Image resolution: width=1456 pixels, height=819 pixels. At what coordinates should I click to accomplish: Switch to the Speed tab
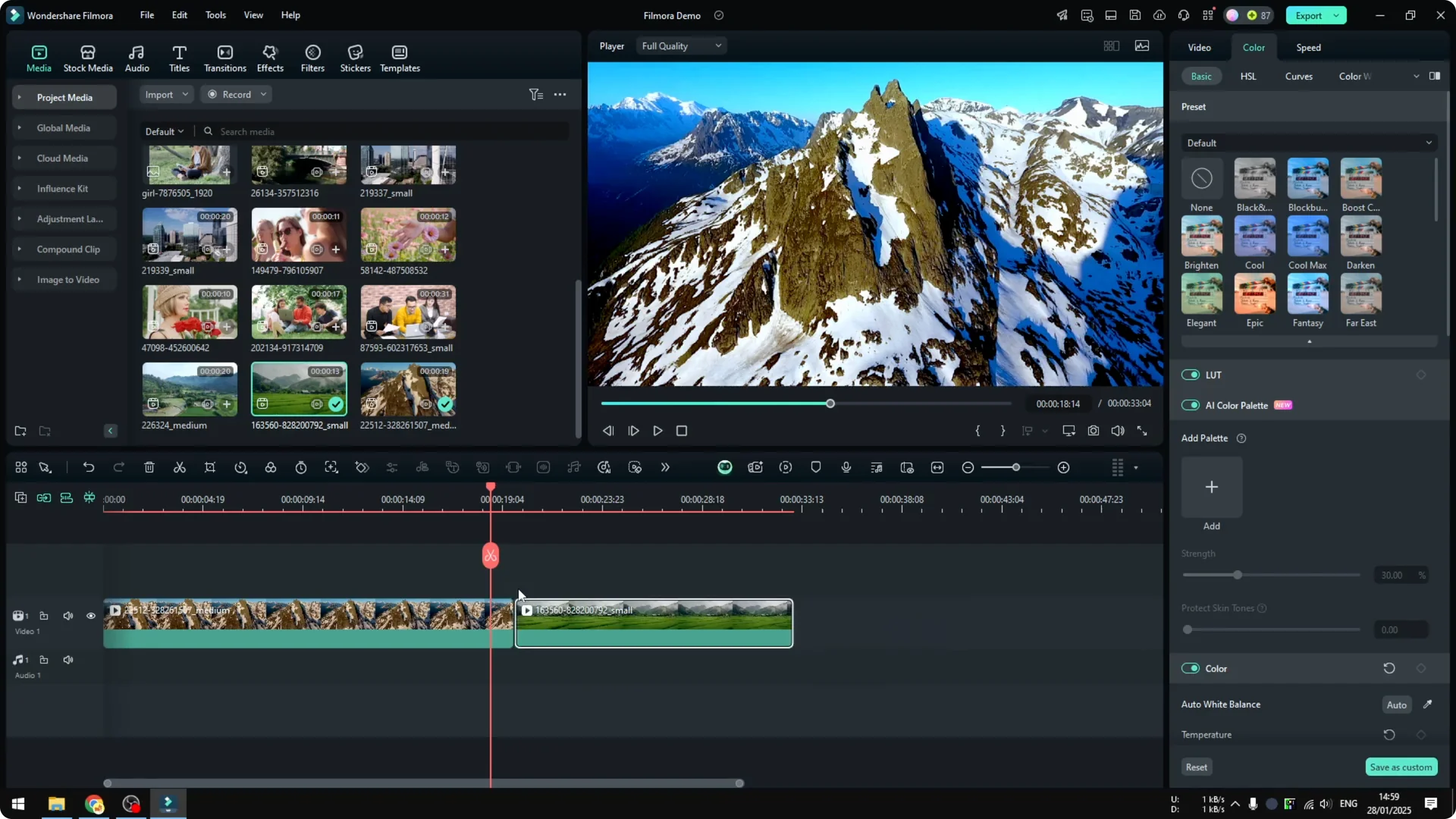pyautogui.click(x=1308, y=47)
